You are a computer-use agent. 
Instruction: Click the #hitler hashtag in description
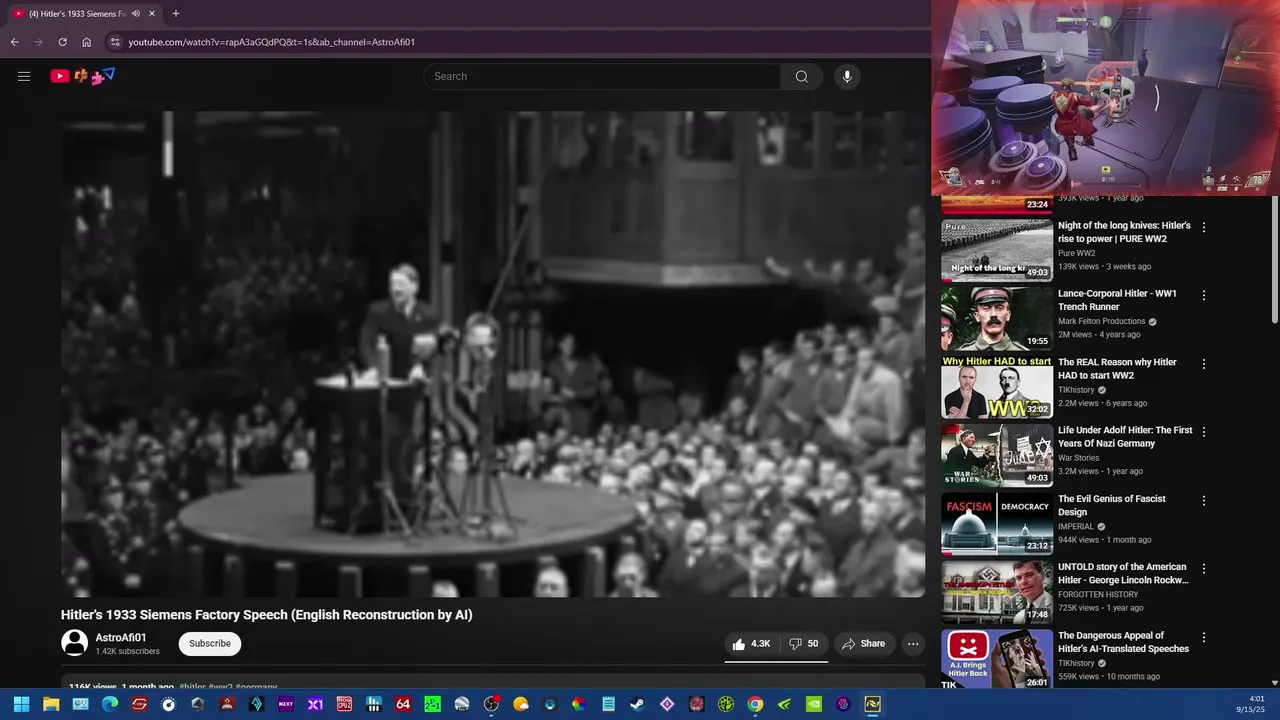(192, 688)
